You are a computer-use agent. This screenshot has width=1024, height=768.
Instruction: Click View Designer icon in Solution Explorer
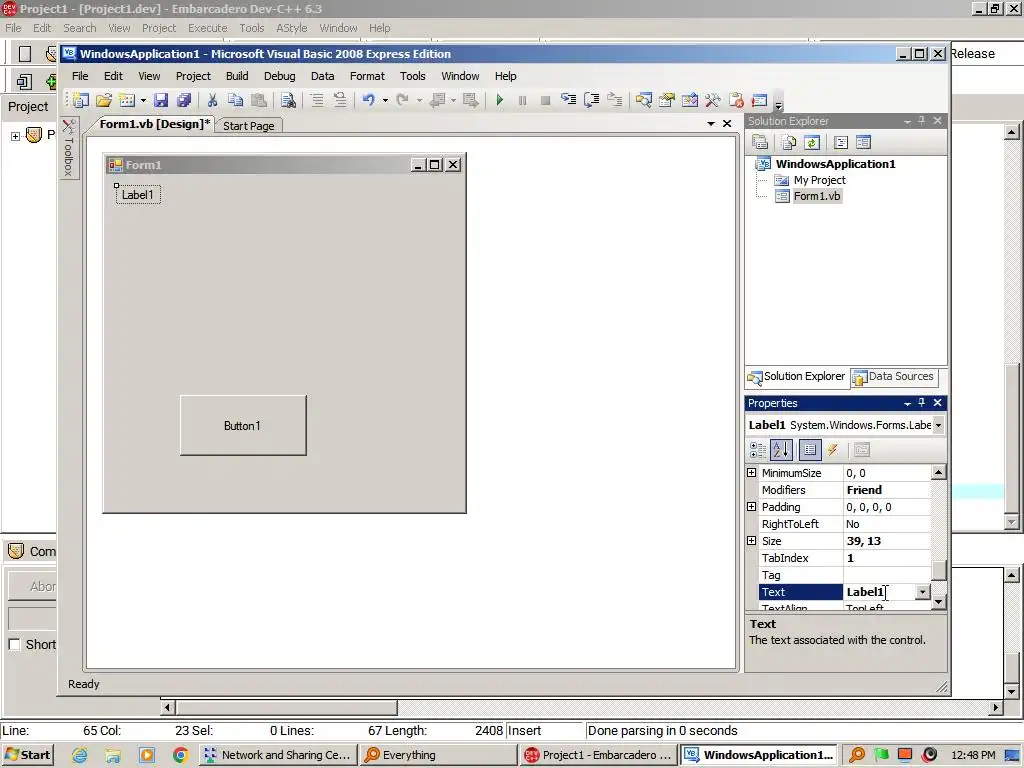pyautogui.click(x=863, y=142)
